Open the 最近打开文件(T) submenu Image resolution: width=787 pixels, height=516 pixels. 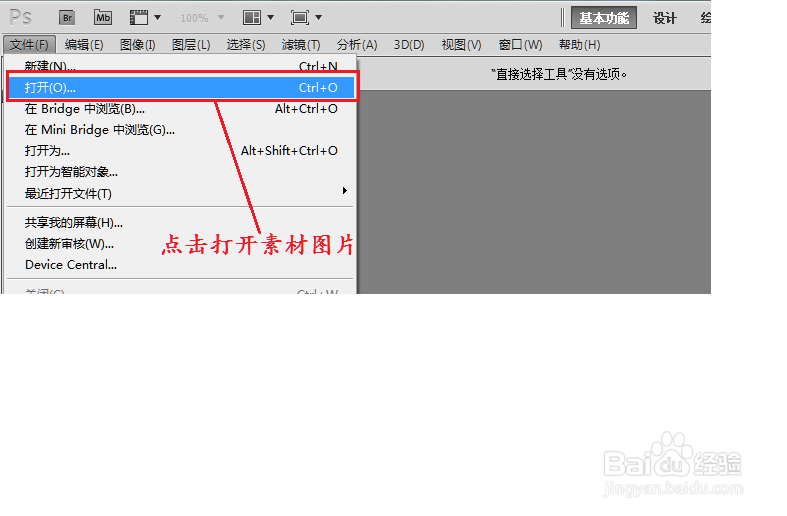pyautogui.click(x=181, y=193)
